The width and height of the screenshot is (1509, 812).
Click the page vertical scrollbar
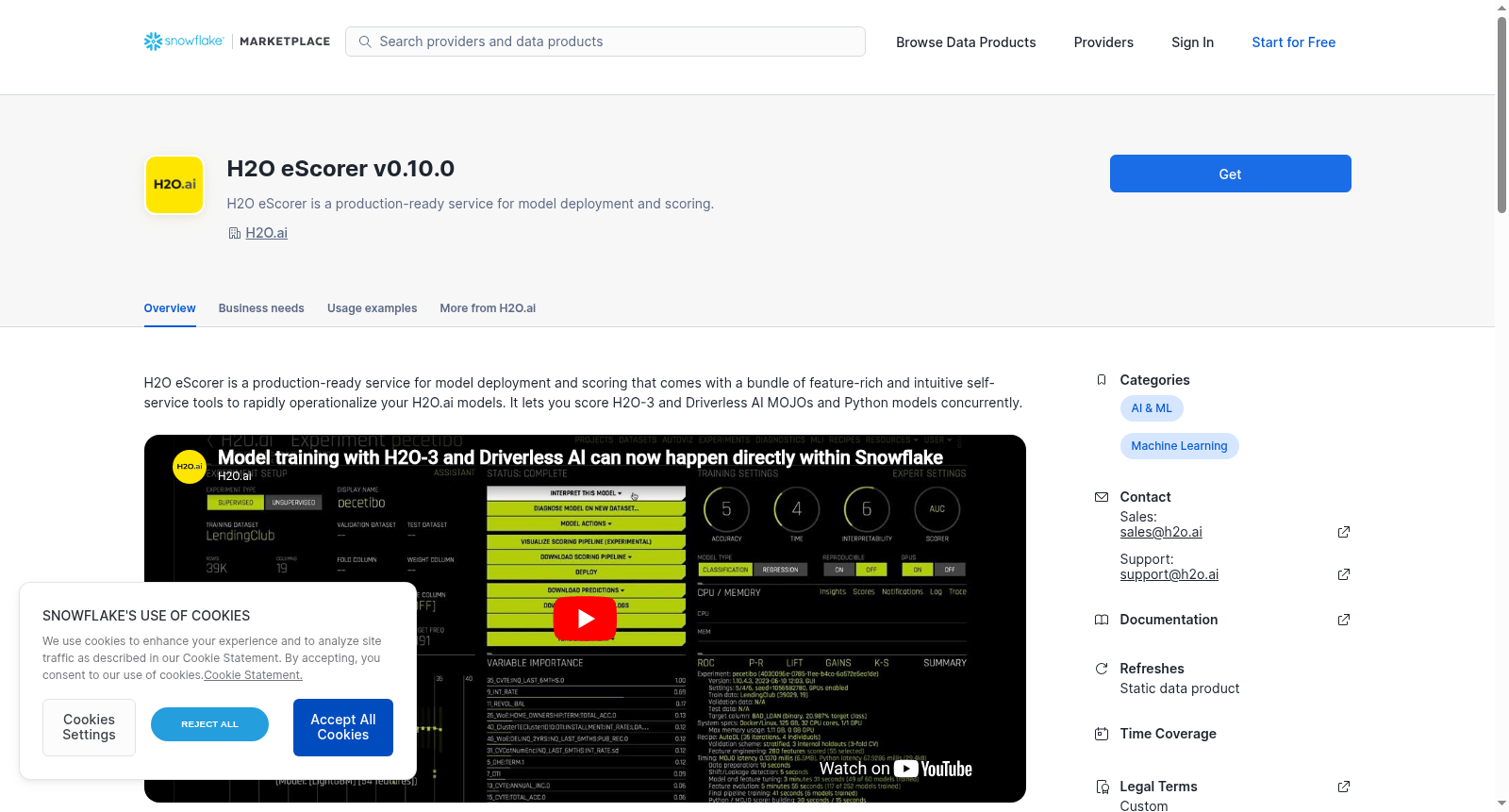[1501, 113]
